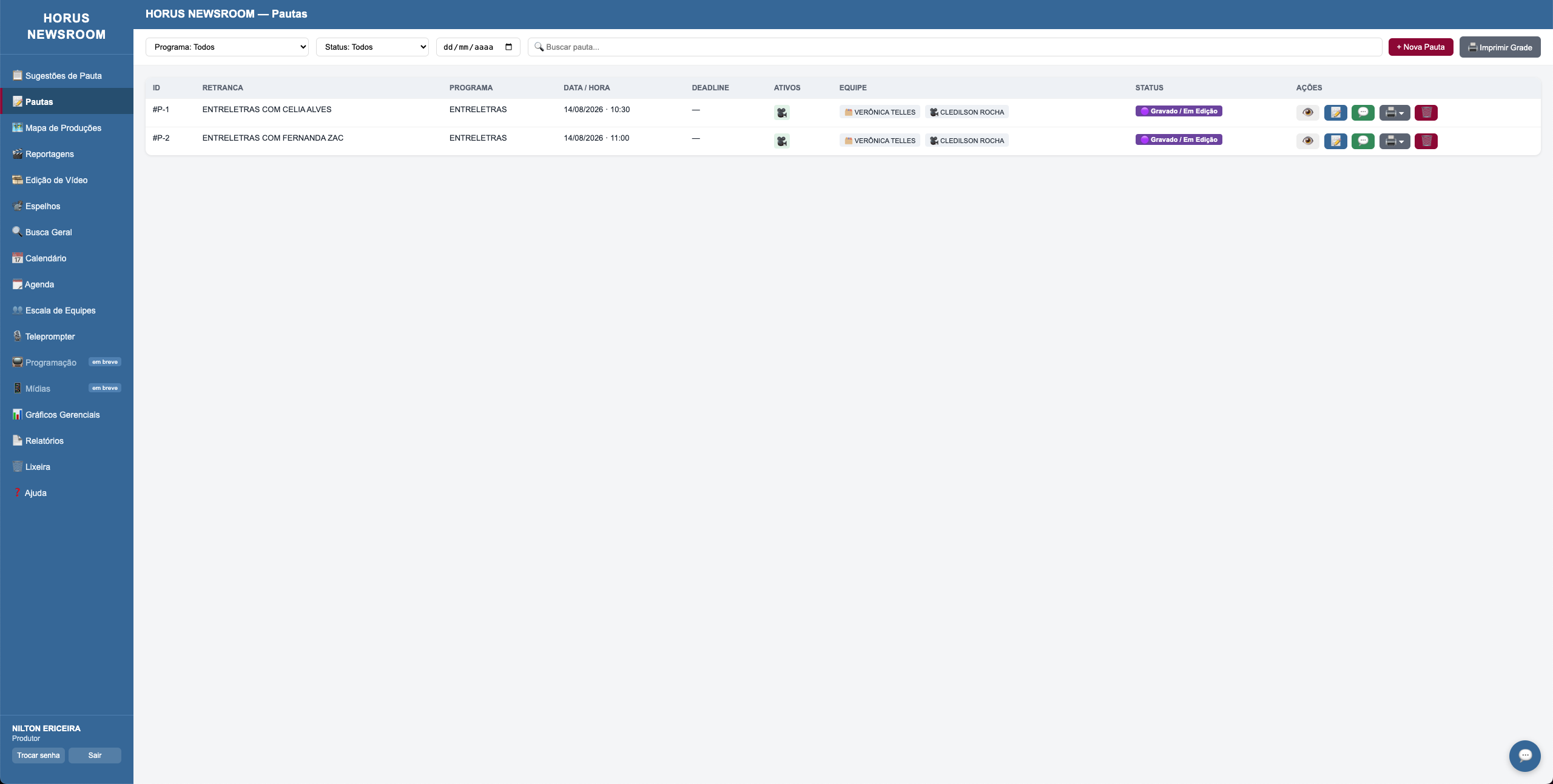Create a new pauta with + Nova Pauta
Image resolution: width=1553 pixels, height=784 pixels.
[x=1420, y=47]
